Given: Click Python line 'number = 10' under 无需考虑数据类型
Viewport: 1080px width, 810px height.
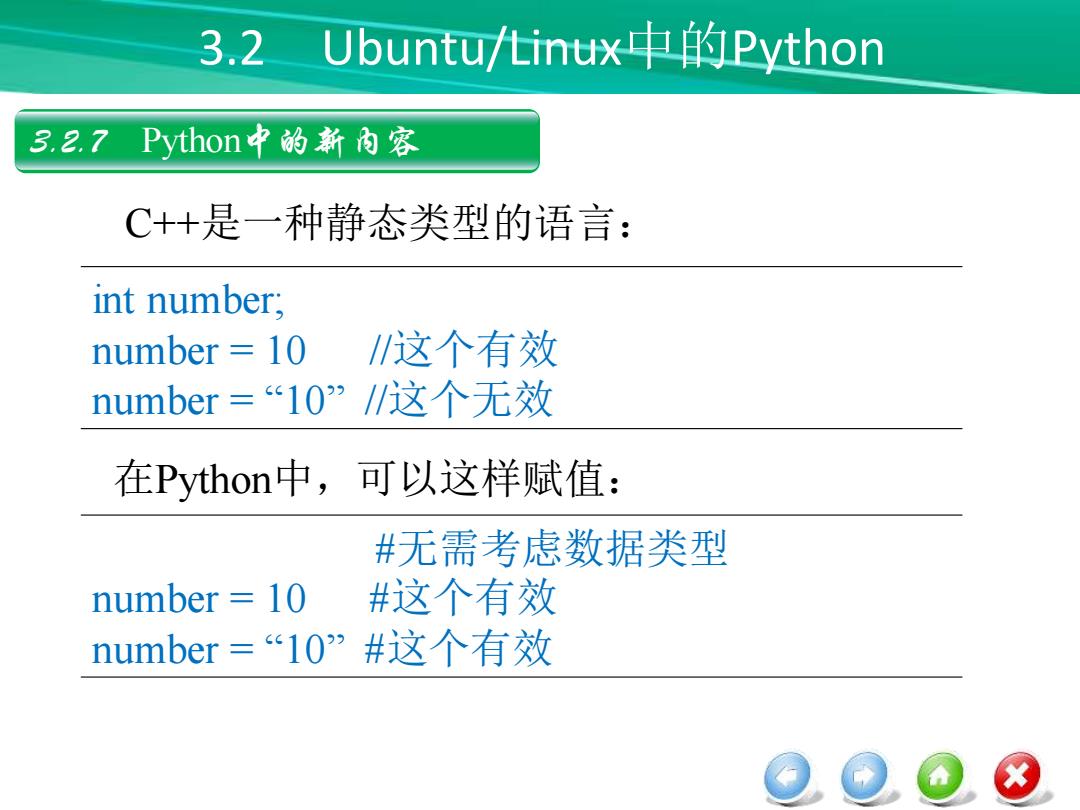Looking at the screenshot, I should pyautogui.click(x=199, y=599).
